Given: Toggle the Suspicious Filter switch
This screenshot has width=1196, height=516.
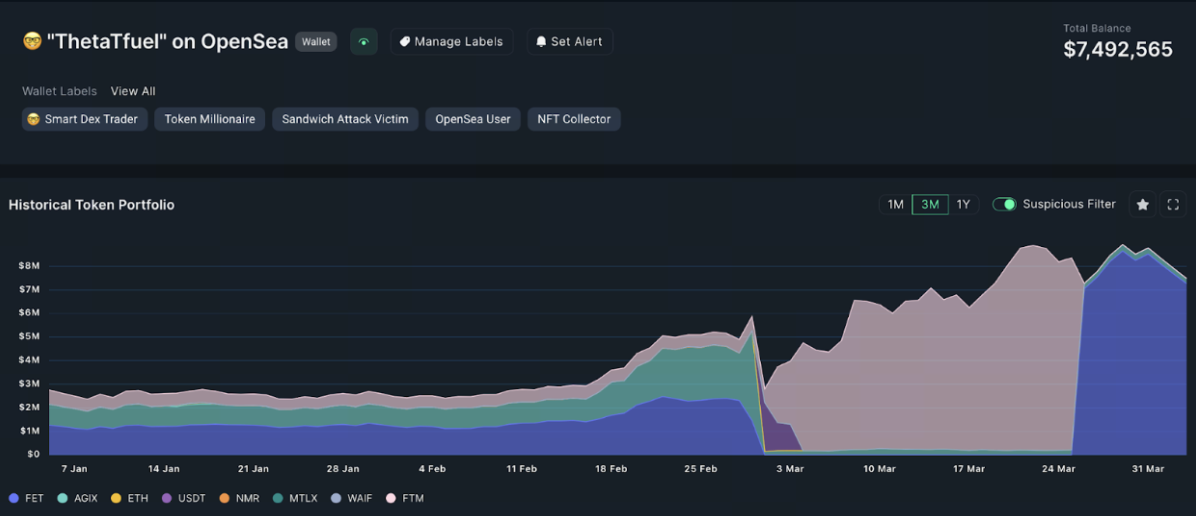Looking at the screenshot, I should [1004, 204].
